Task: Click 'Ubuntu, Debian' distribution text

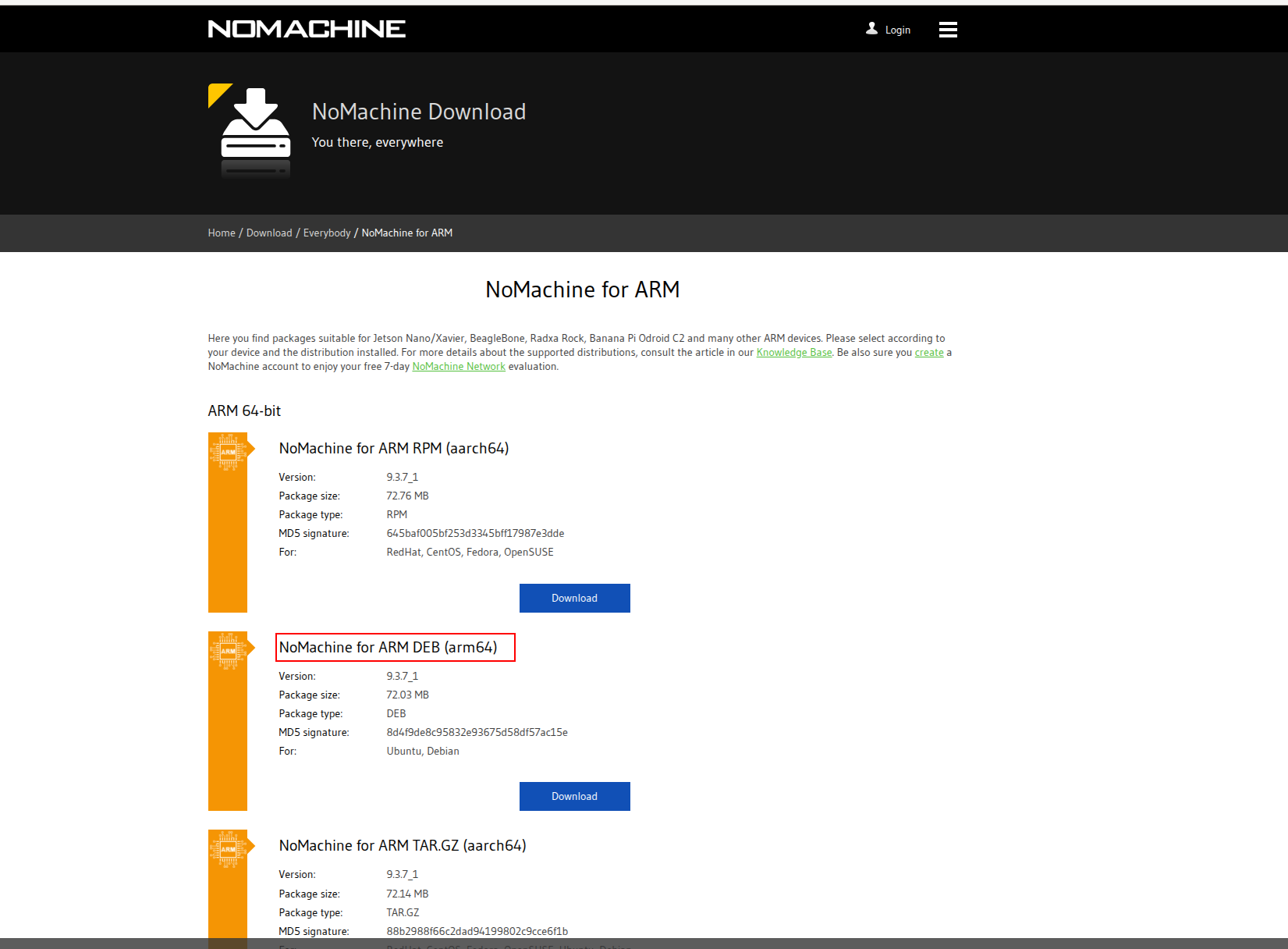Action: pos(423,752)
